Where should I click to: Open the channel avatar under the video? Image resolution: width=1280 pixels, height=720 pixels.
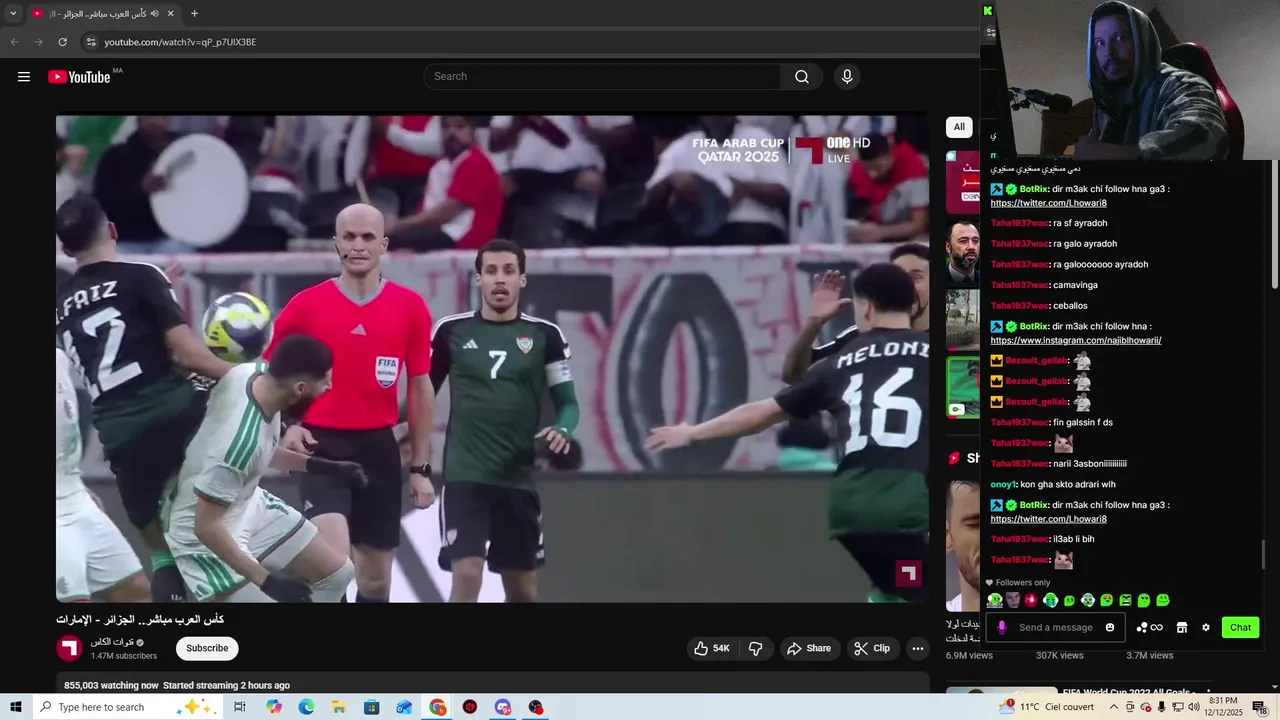click(x=69, y=648)
